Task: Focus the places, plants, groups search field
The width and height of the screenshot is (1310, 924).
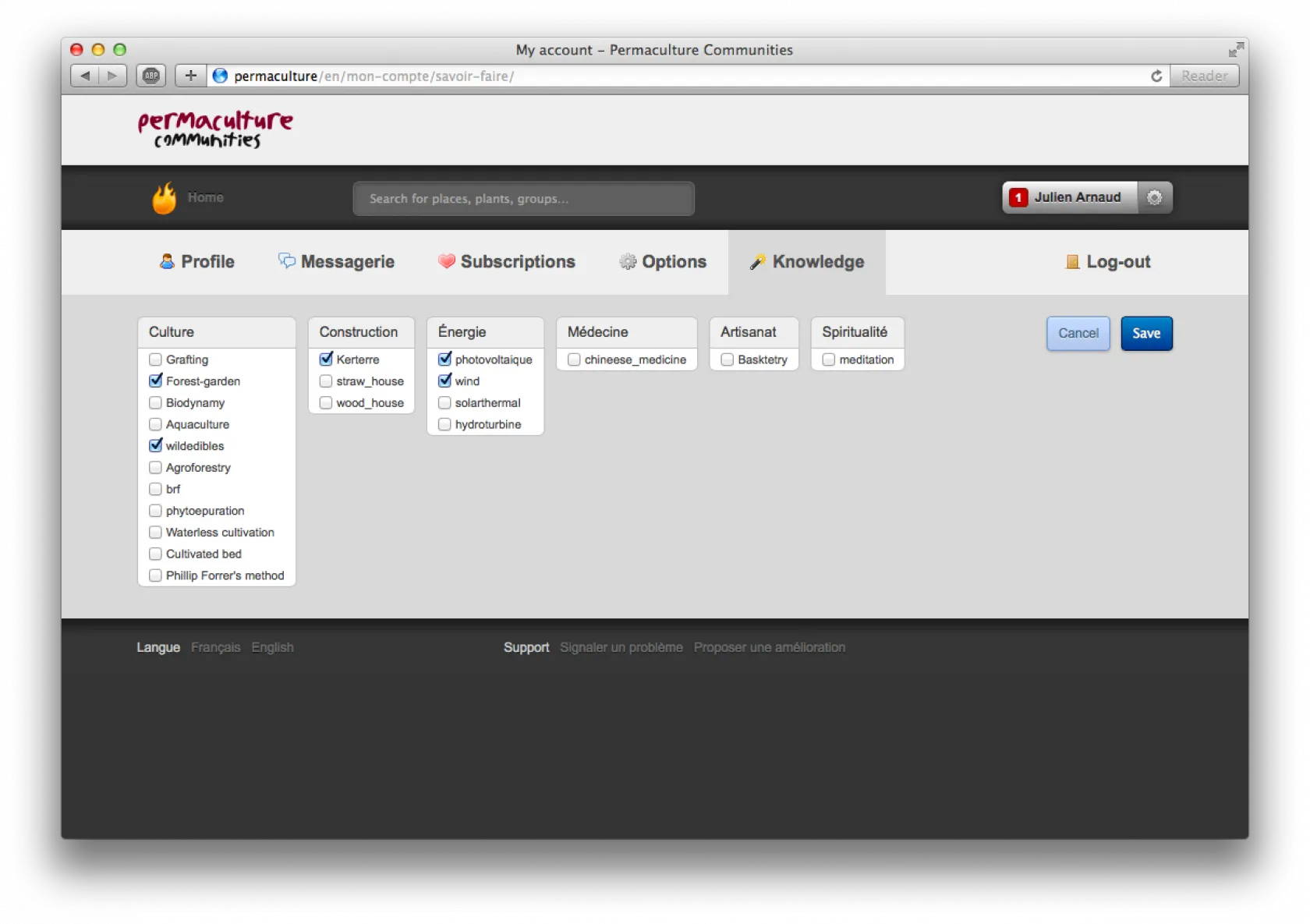Action: tap(523, 199)
